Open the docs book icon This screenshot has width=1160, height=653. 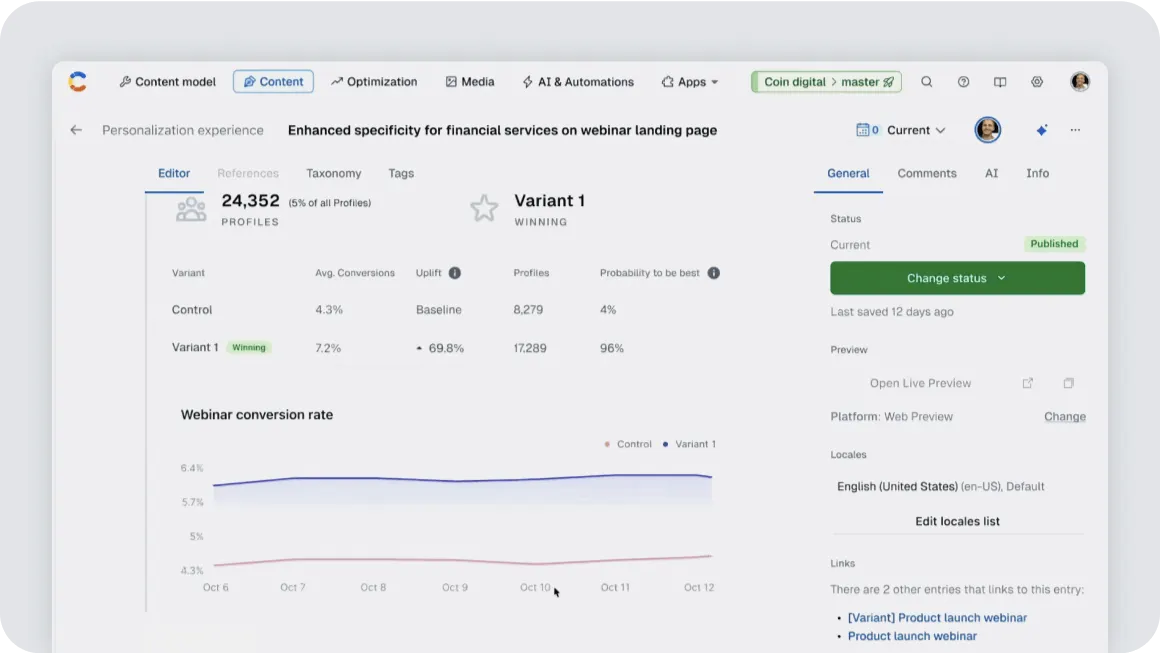(1000, 82)
